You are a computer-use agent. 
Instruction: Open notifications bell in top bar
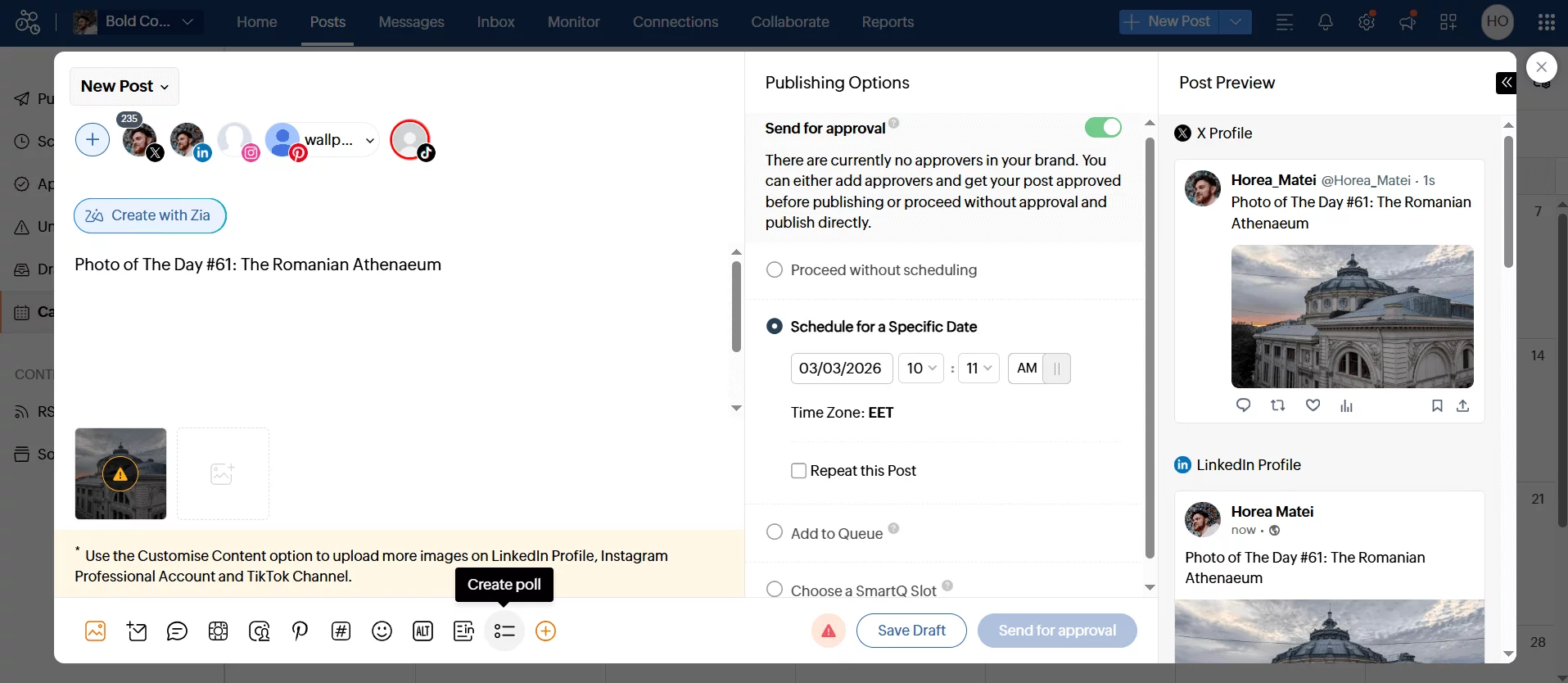pos(1326,22)
